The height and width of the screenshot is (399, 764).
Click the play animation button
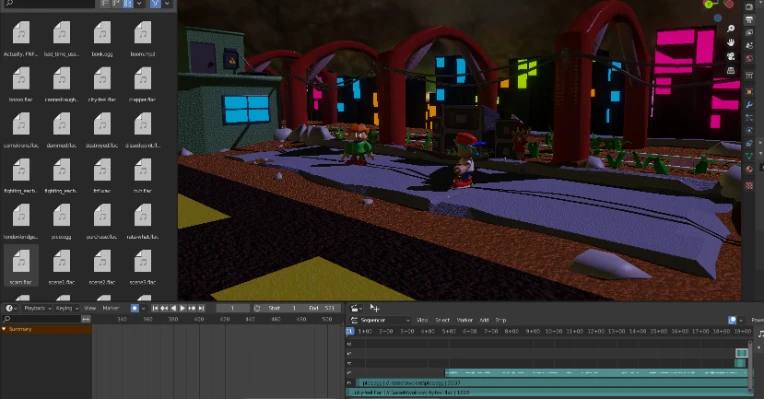pos(183,308)
